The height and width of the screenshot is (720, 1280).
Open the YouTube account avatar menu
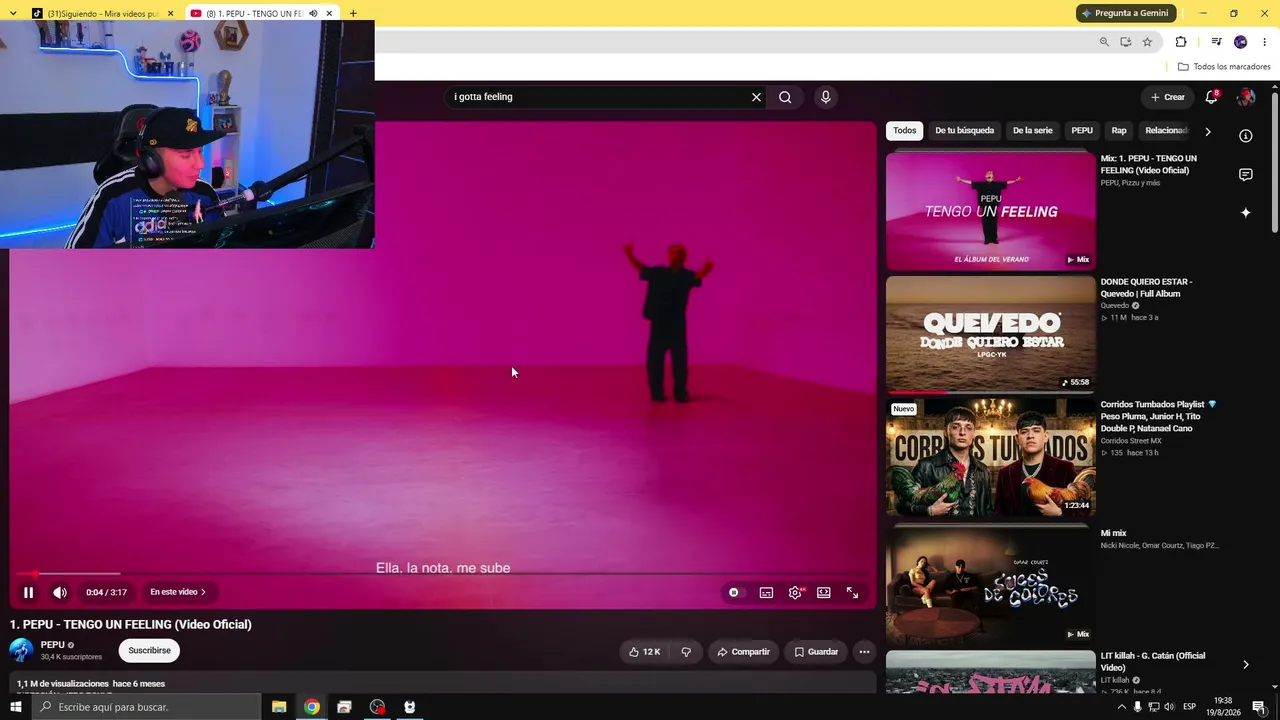point(1246,97)
